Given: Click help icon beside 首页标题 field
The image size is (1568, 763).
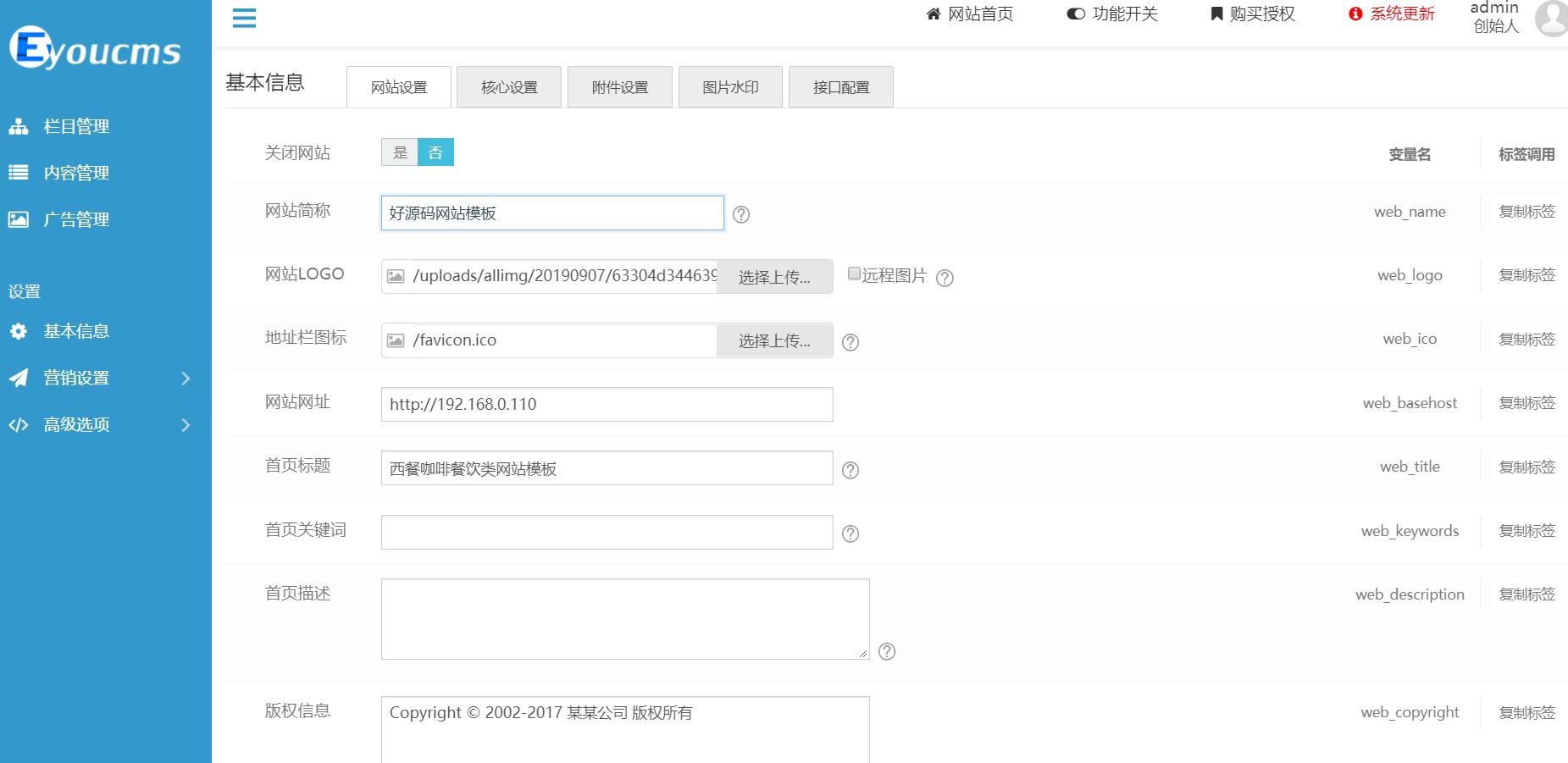Looking at the screenshot, I should point(850,470).
